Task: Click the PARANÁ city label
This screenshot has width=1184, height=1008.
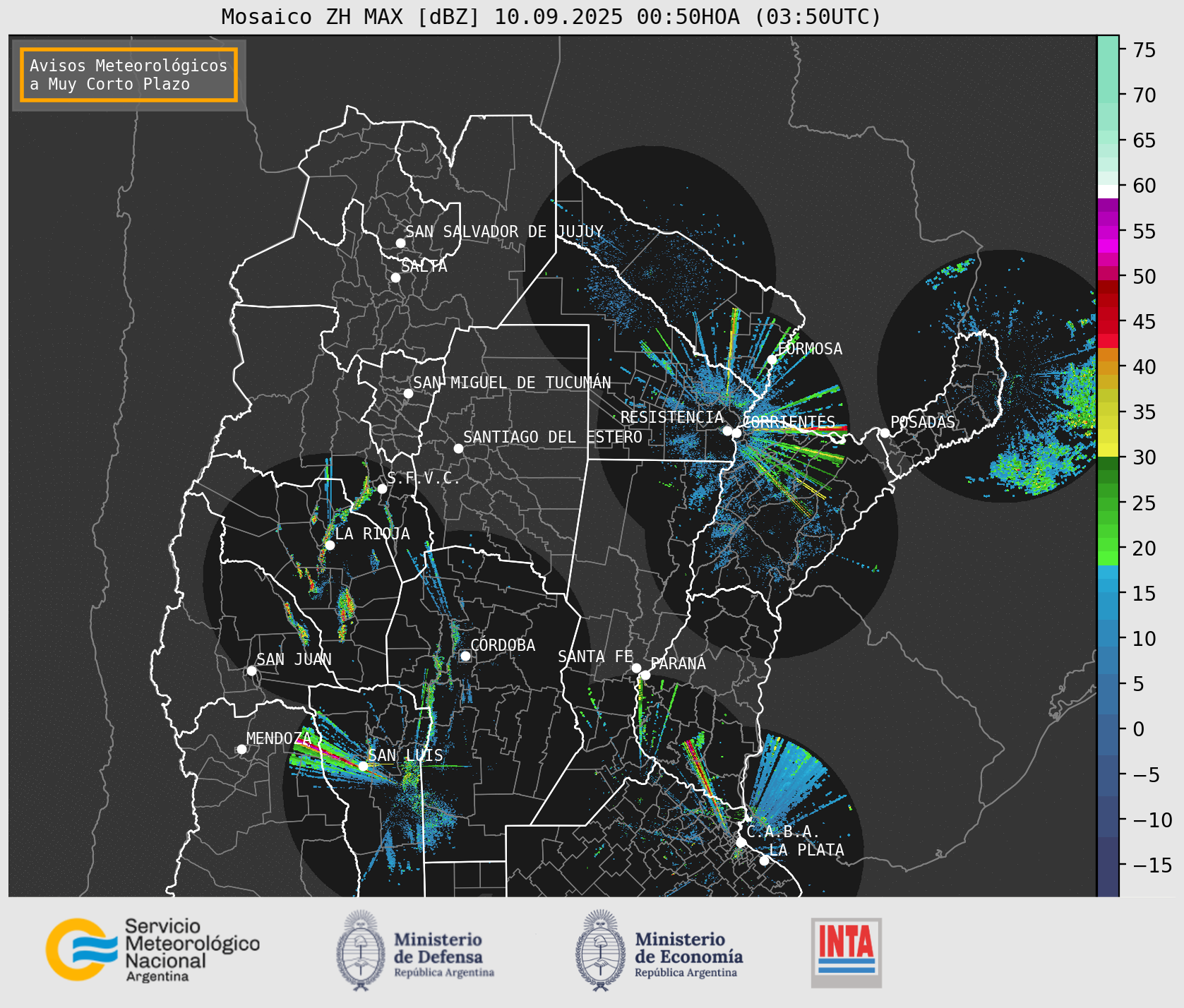Action: pos(678,664)
